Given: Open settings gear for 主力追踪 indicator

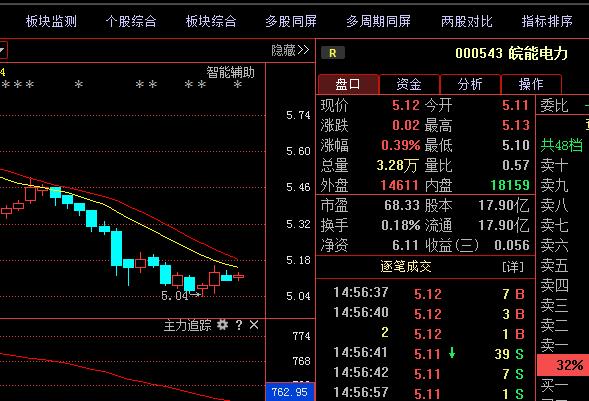Looking at the screenshot, I should (x=222, y=325).
